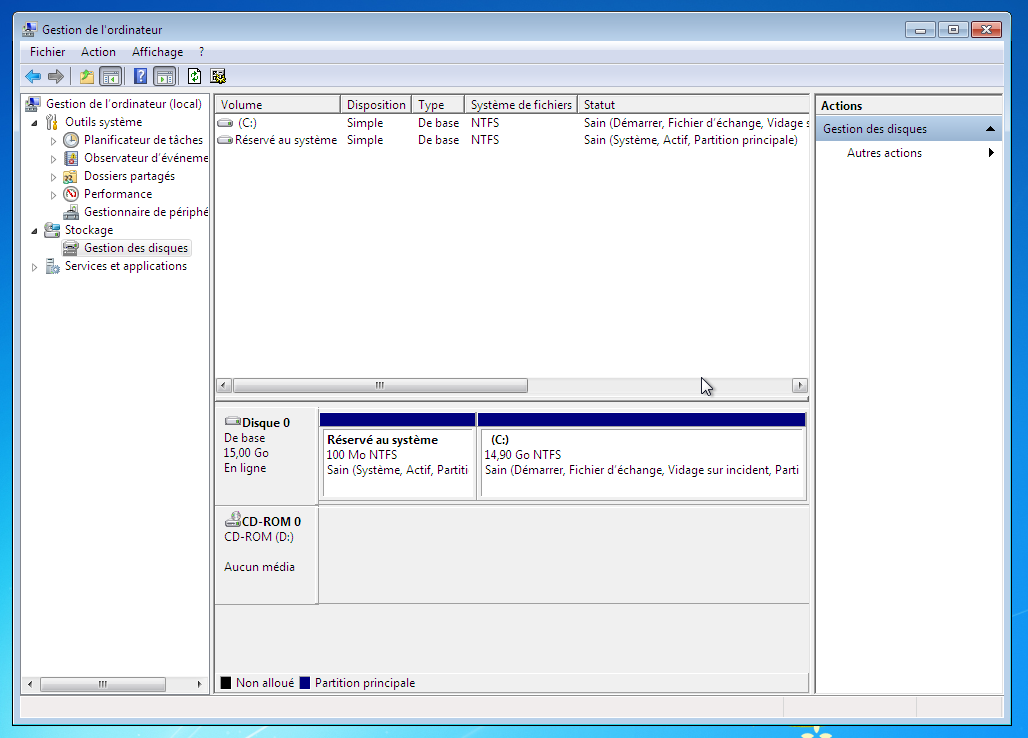The image size is (1028, 738).
Task: Click the Performance gauge icon
Action: [x=71, y=194]
